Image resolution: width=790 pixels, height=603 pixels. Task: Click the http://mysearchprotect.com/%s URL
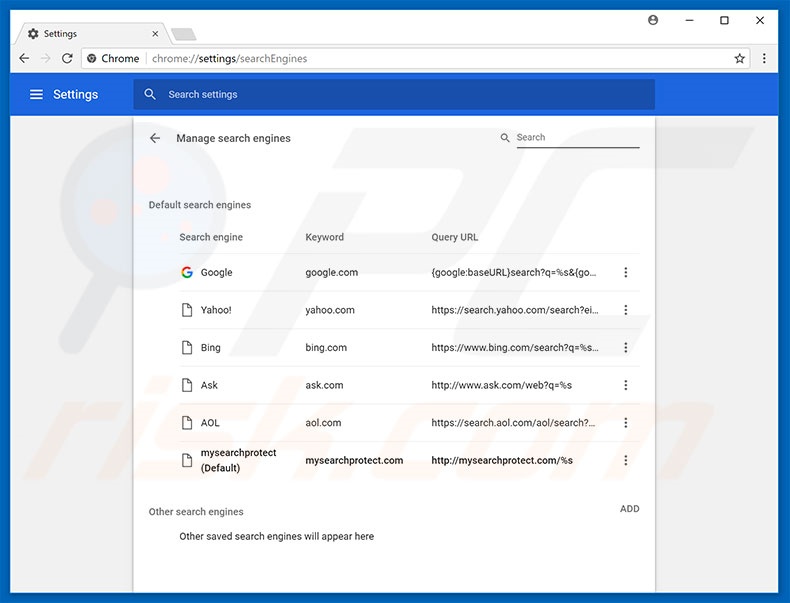(502, 460)
